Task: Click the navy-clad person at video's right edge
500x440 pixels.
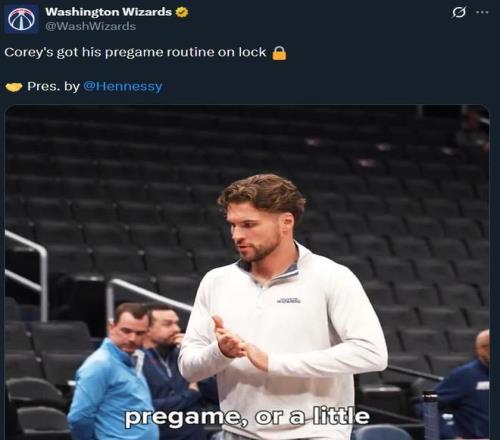Action: [x=463, y=383]
